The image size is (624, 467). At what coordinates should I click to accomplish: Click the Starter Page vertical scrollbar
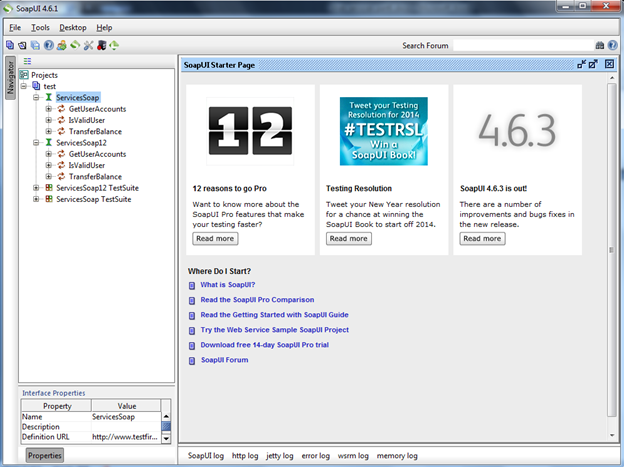tap(612, 250)
